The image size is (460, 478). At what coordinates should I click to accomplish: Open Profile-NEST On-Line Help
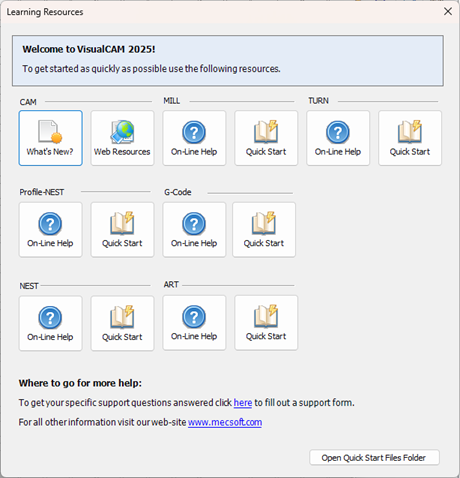(x=51, y=230)
